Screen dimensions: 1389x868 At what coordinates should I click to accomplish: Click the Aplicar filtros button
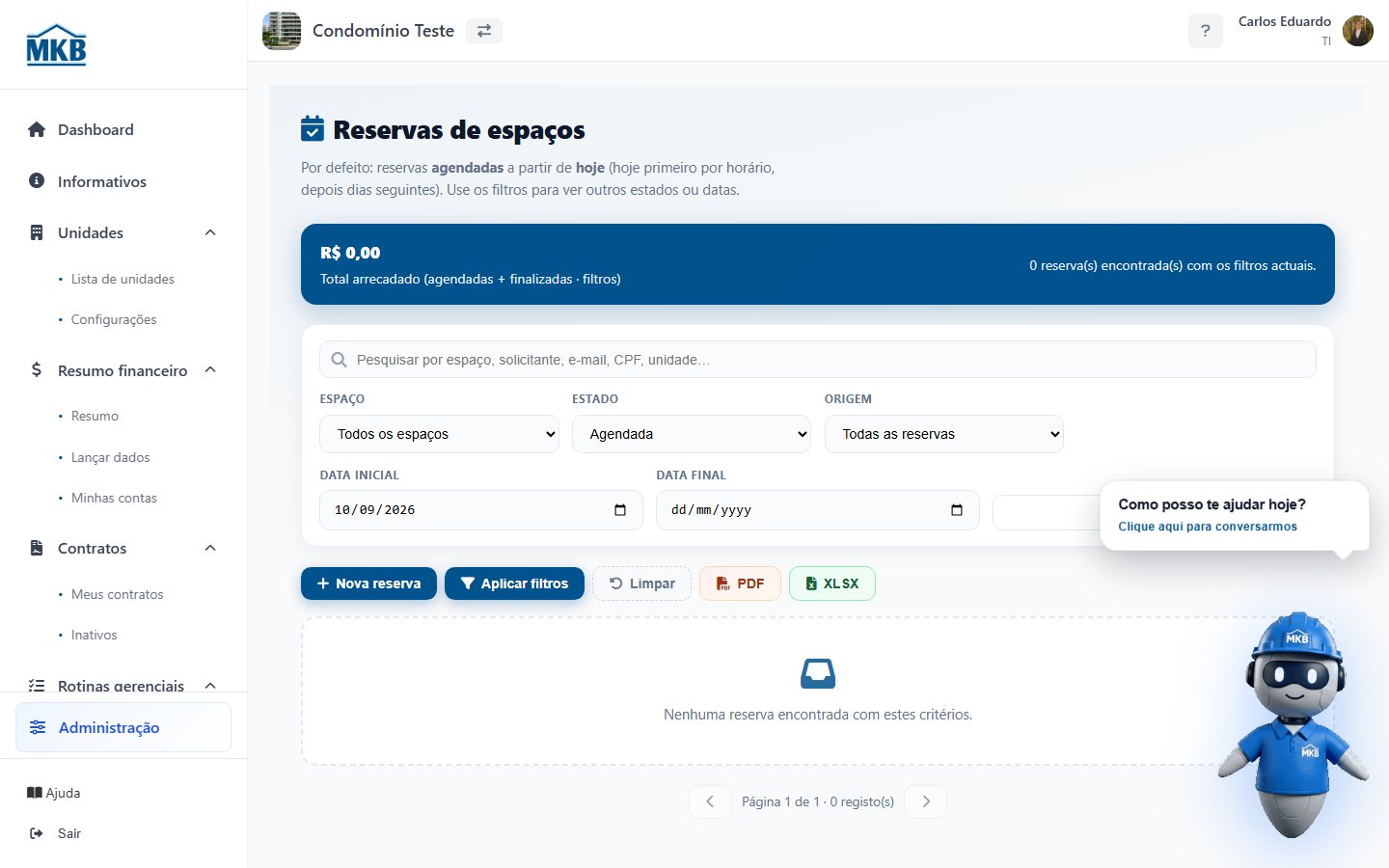514,583
